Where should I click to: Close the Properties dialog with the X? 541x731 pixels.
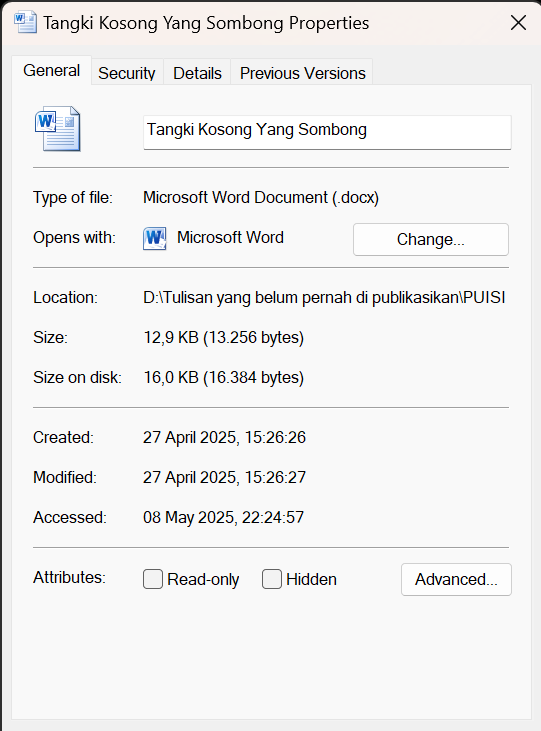pyautogui.click(x=518, y=22)
